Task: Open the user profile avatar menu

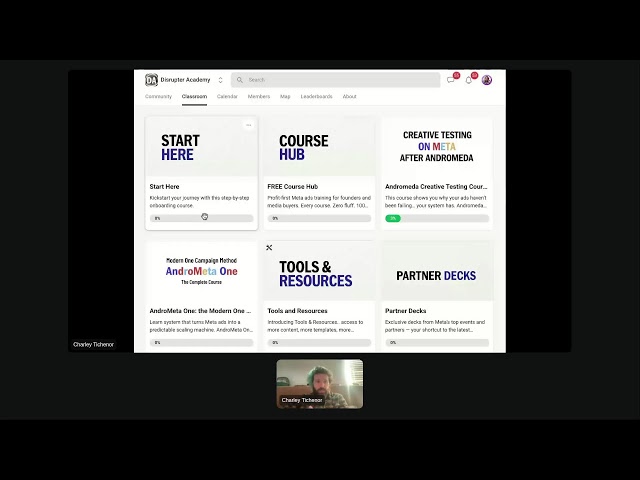Action: click(487, 80)
